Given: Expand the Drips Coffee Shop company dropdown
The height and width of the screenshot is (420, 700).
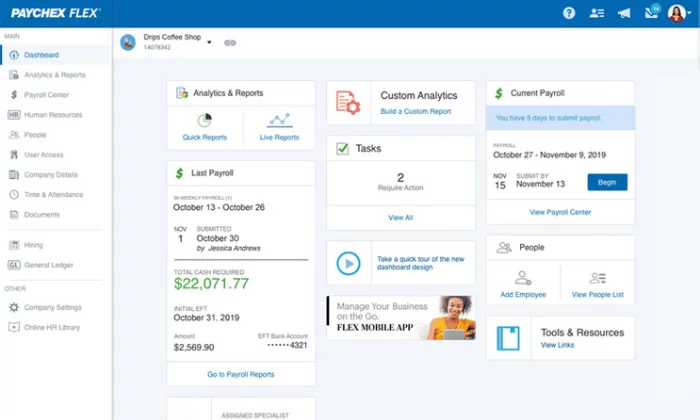Looking at the screenshot, I should pyautogui.click(x=209, y=42).
